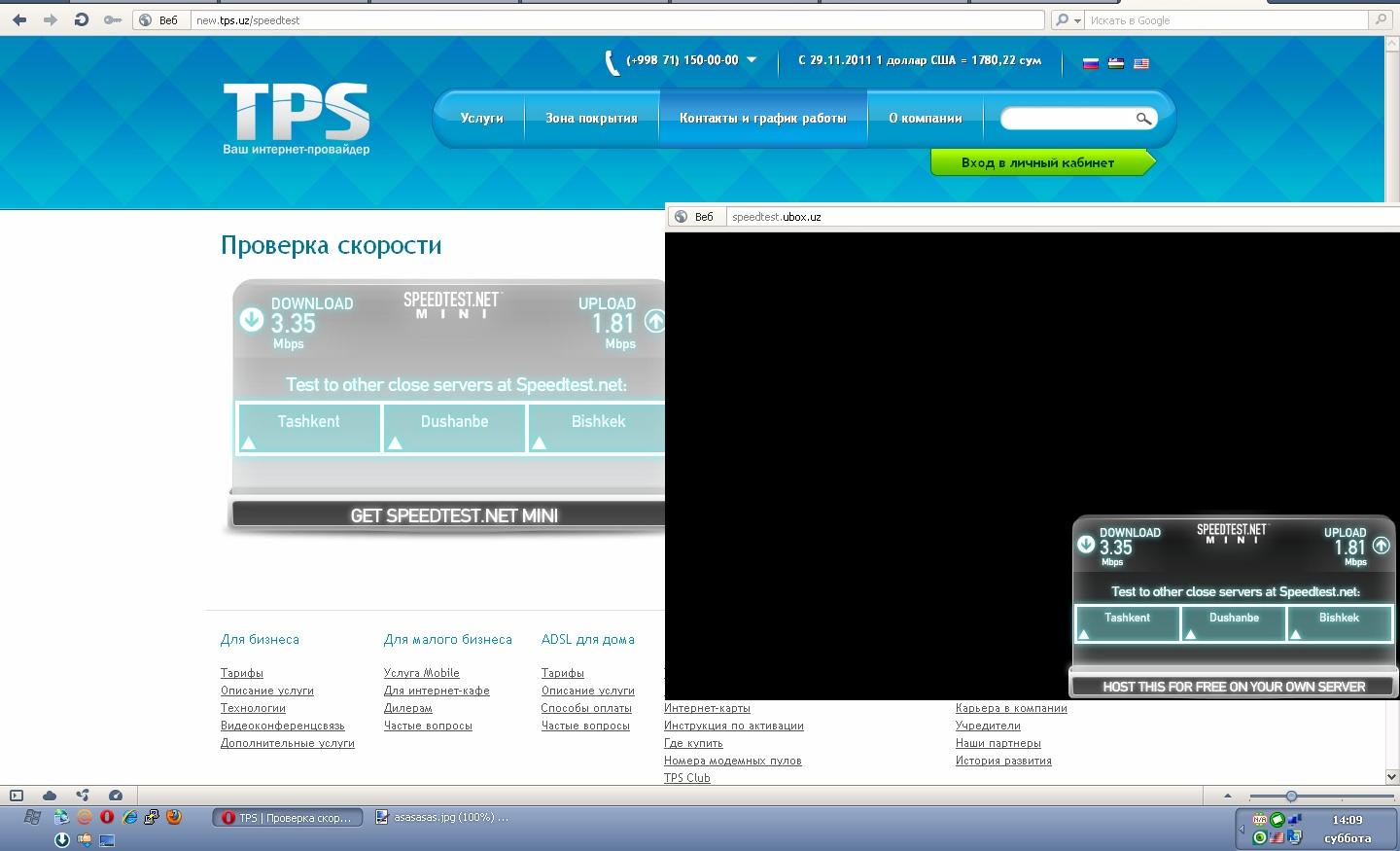Launch Opera from quick launch bar
The width and height of the screenshot is (1400, 851).
tap(107, 817)
